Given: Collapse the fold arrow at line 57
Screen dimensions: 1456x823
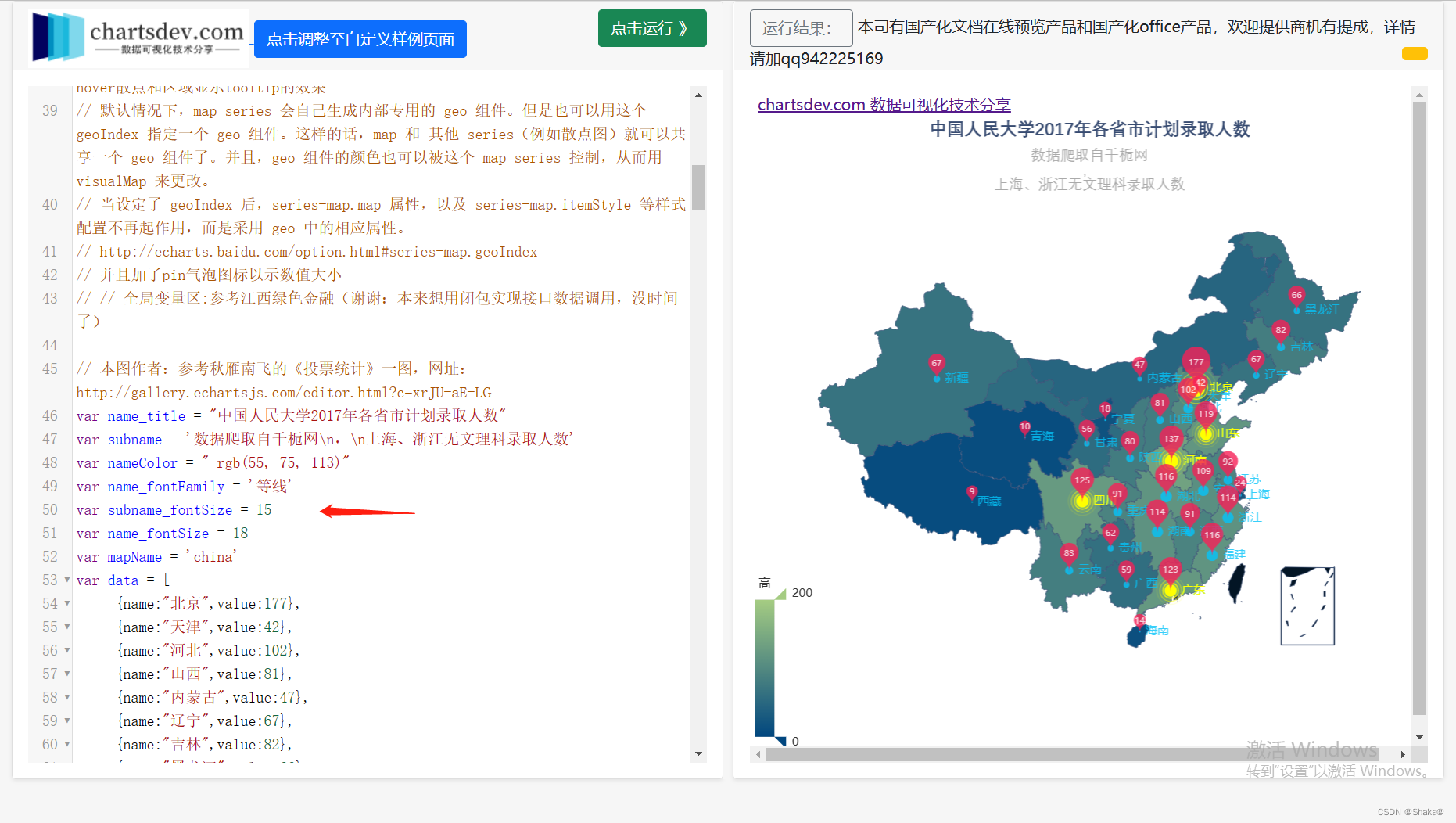Looking at the screenshot, I should point(66,674).
